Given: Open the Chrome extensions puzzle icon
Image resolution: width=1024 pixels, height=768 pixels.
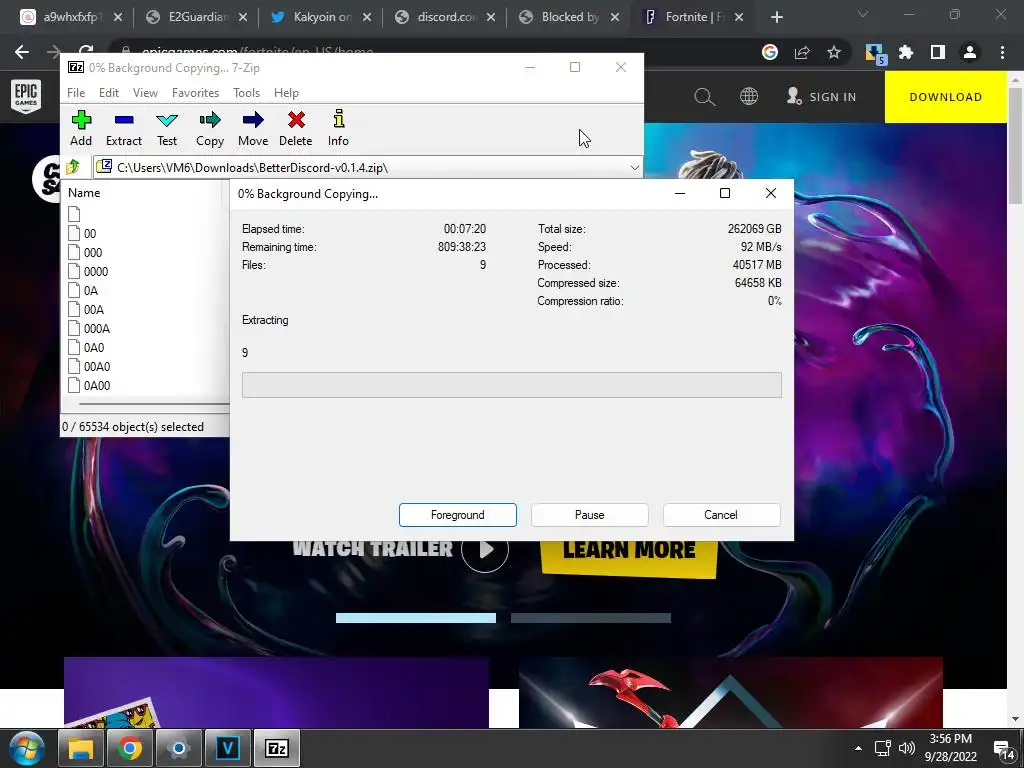Looking at the screenshot, I should [906, 52].
